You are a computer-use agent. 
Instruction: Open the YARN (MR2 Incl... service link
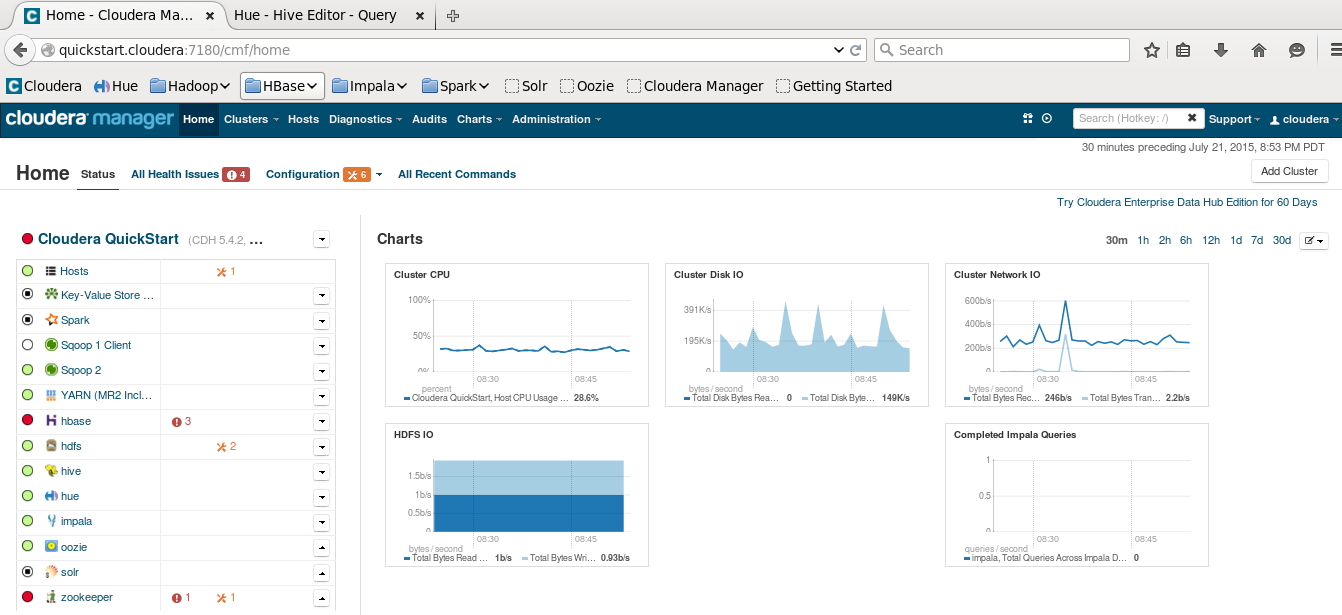(107, 395)
